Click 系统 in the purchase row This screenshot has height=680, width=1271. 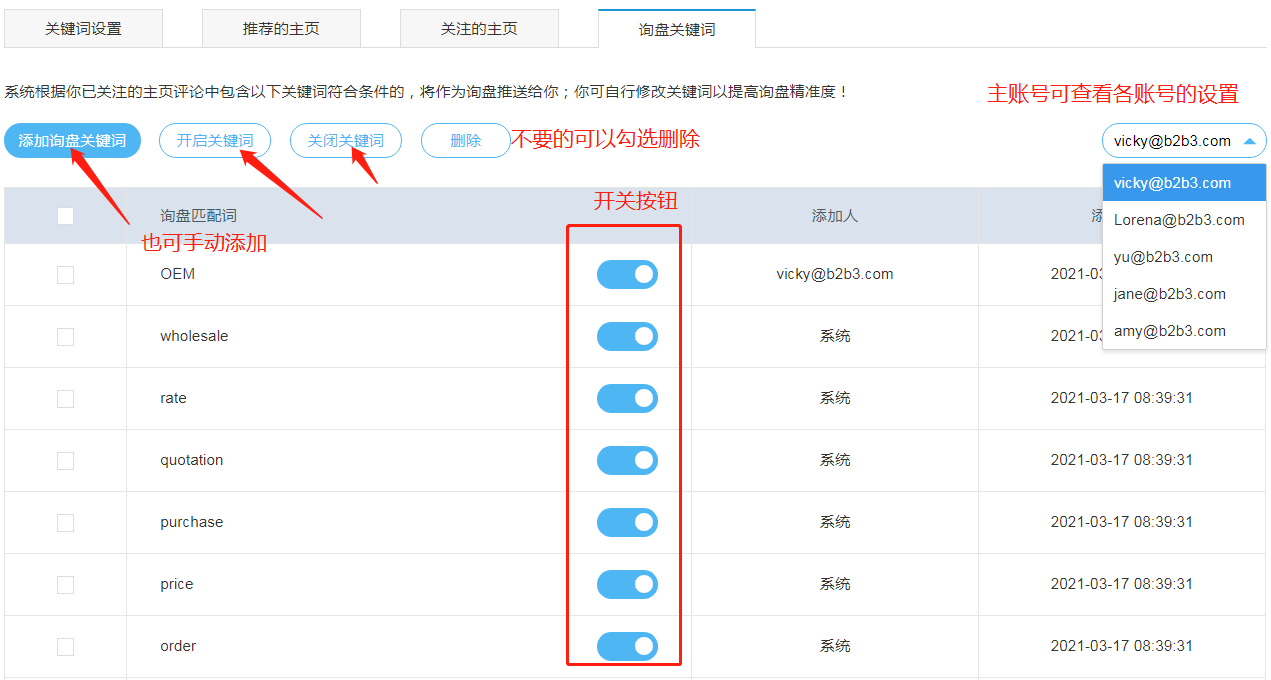pyautogui.click(x=835, y=522)
